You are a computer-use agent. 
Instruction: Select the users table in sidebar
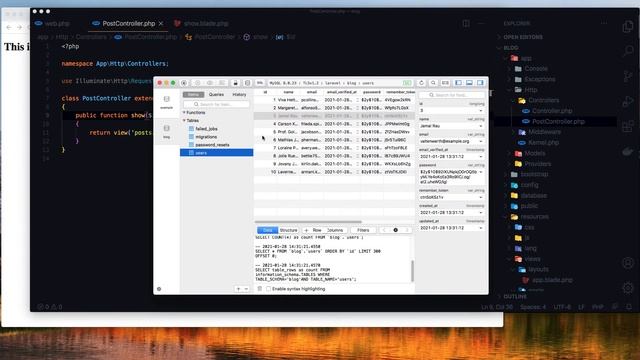coord(216,153)
